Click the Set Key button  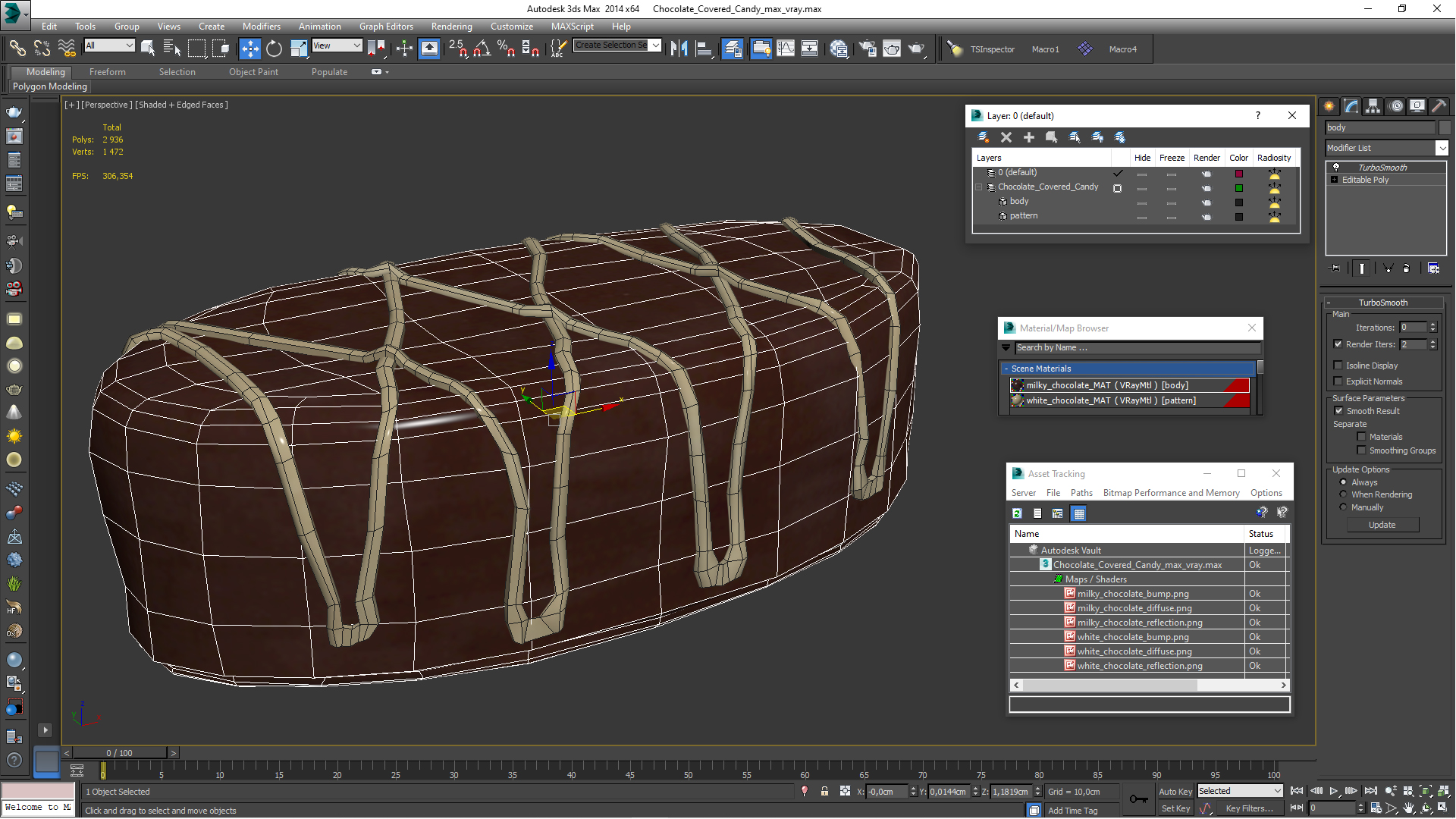point(1175,808)
